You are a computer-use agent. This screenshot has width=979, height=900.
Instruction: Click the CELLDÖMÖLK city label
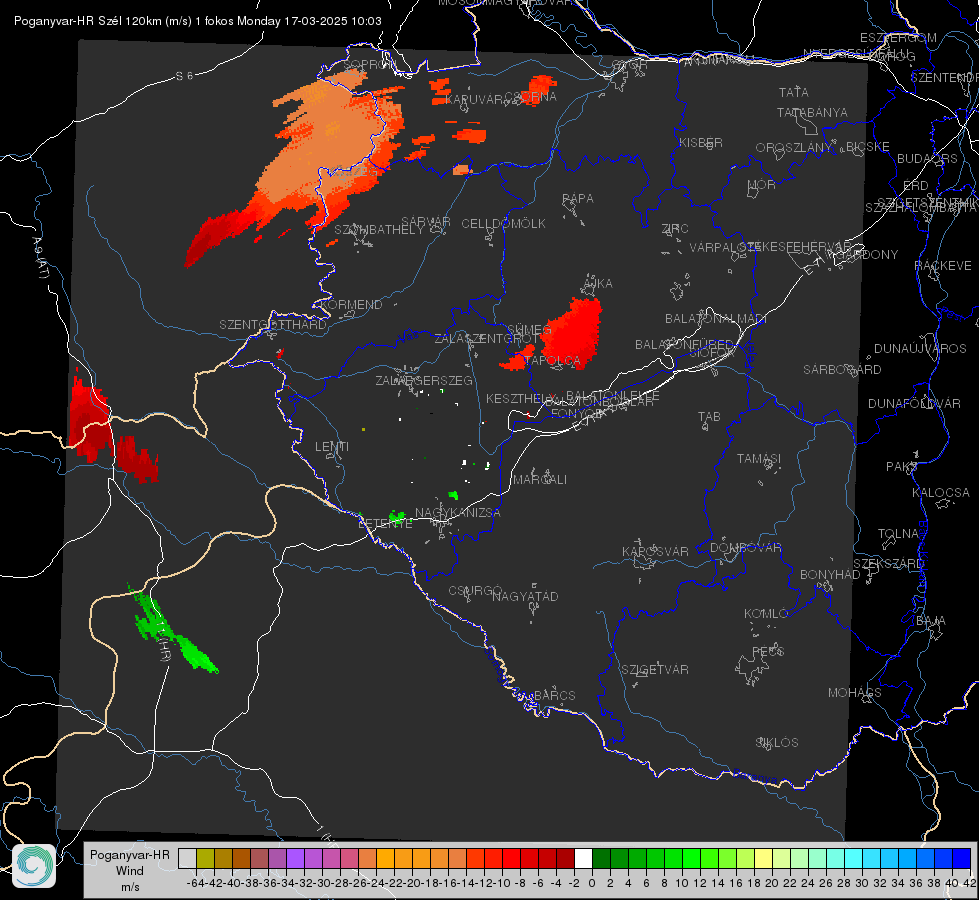pyautogui.click(x=503, y=223)
